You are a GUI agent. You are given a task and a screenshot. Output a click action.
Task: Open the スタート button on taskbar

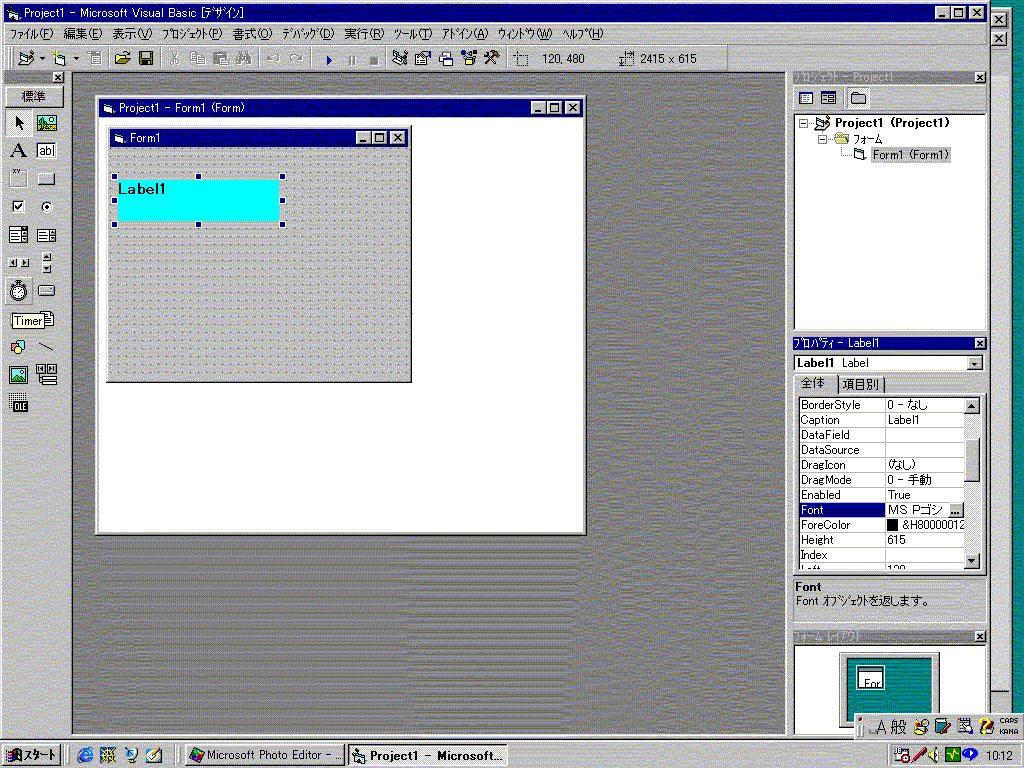tap(32, 755)
